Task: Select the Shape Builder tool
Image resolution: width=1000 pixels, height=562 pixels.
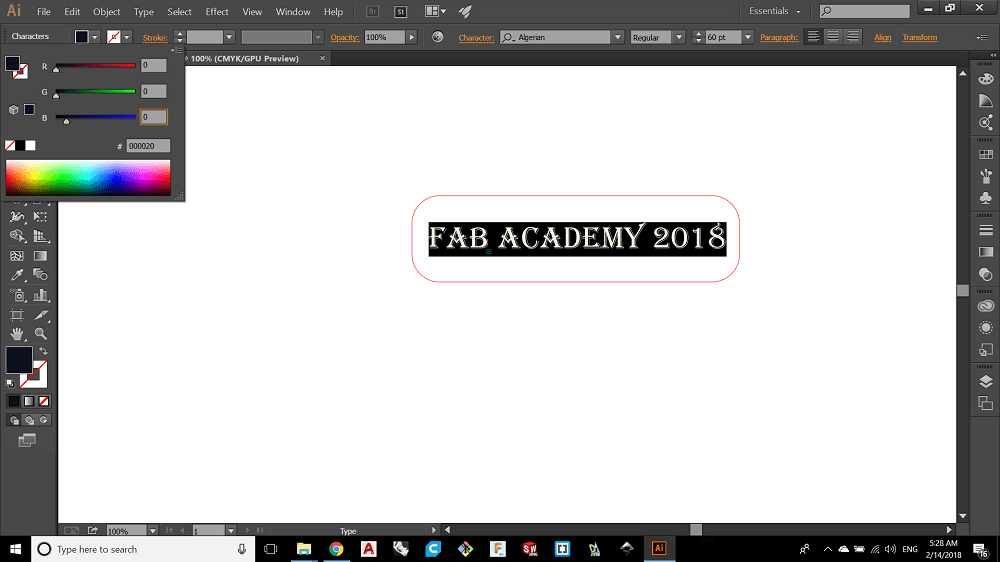Action: pos(17,236)
